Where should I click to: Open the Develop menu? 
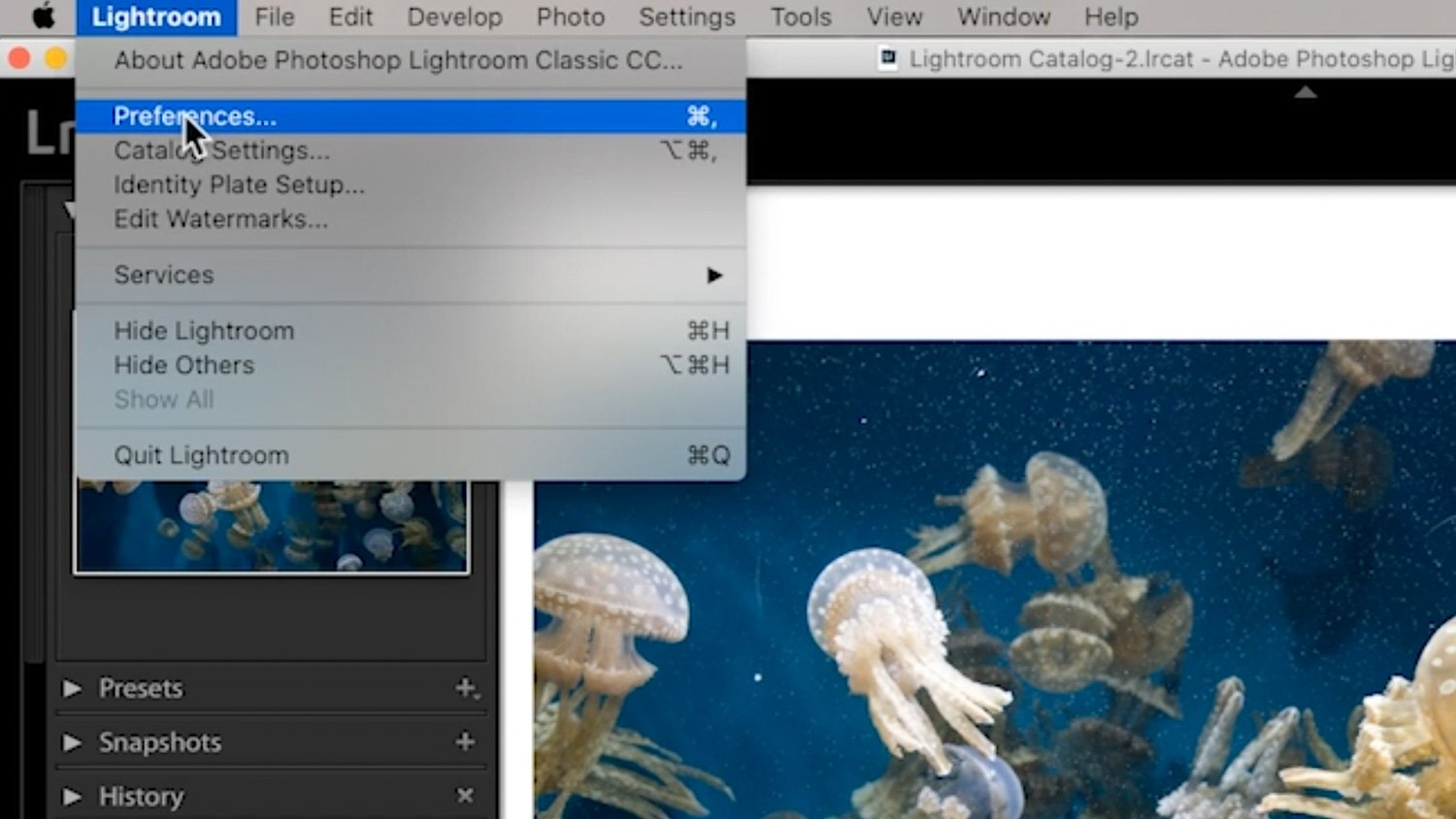coord(454,16)
